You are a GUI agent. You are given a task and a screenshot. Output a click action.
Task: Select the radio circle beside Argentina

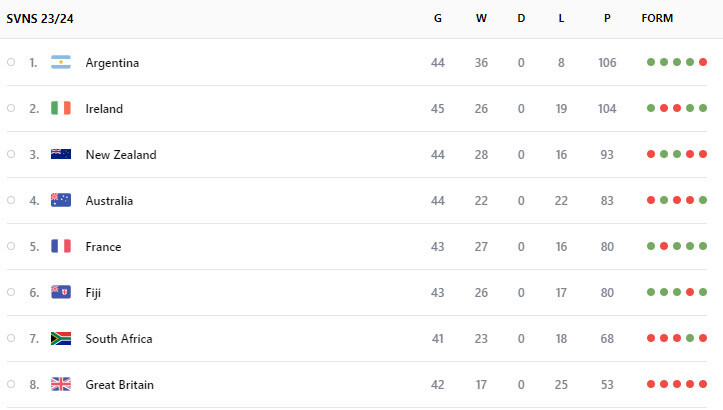pyautogui.click(x=11, y=62)
